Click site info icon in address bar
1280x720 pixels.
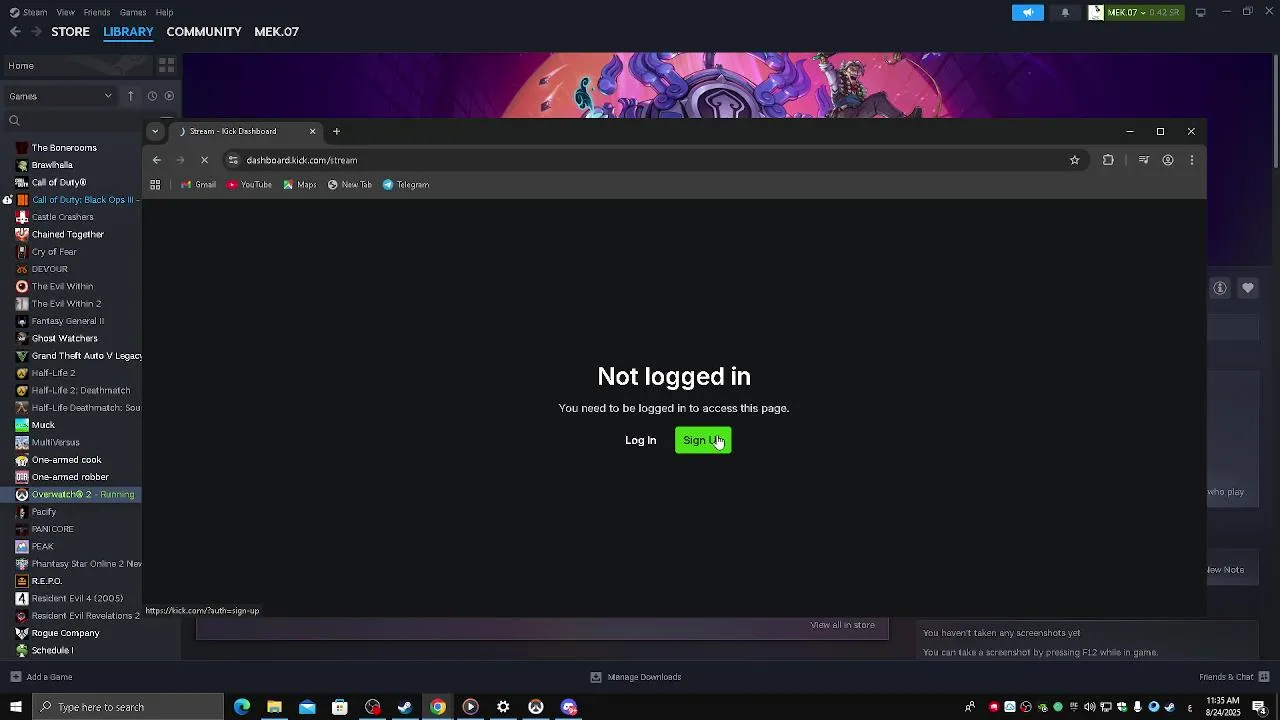coord(233,160)
